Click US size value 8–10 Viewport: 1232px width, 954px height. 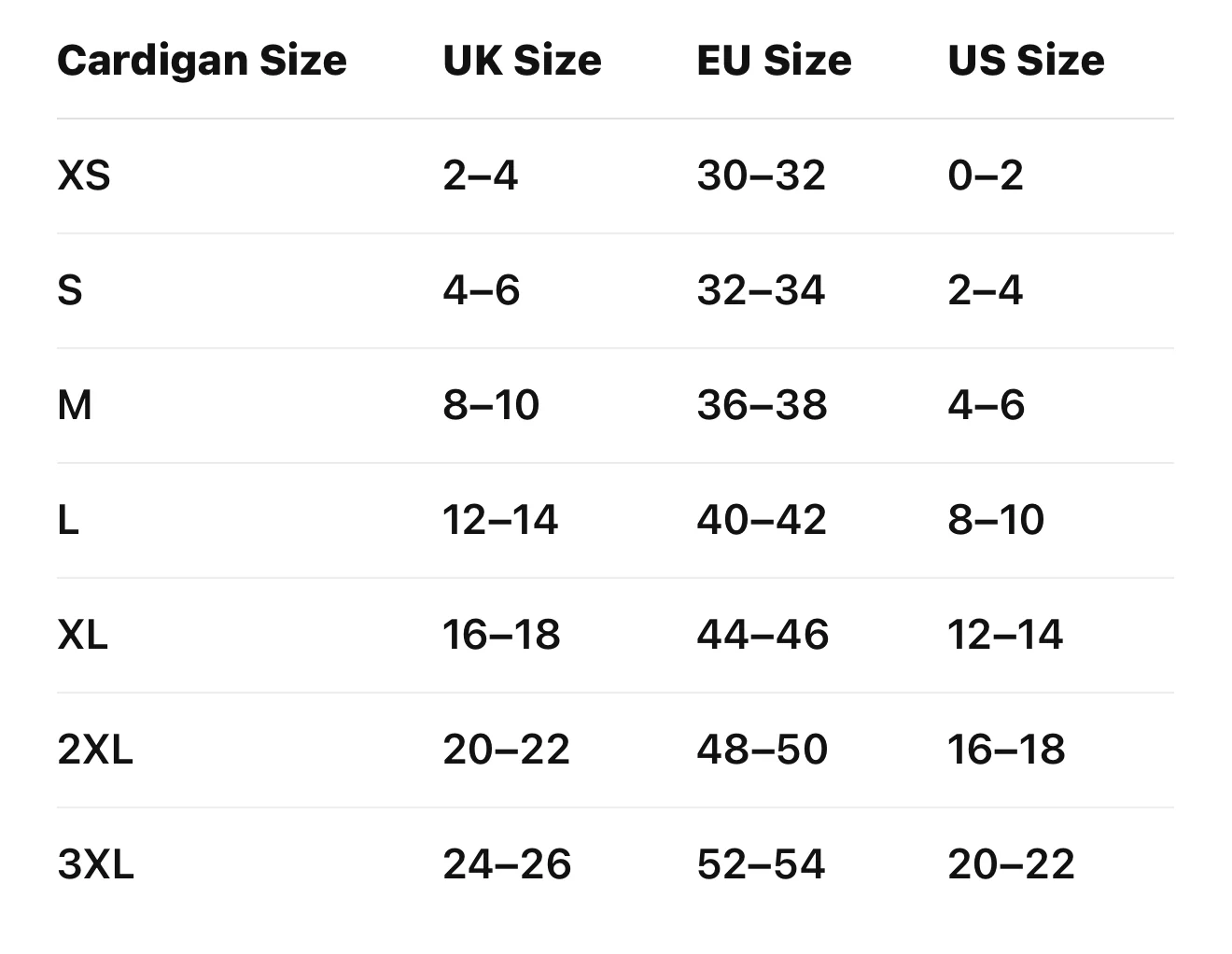click(x=996, y=520)
